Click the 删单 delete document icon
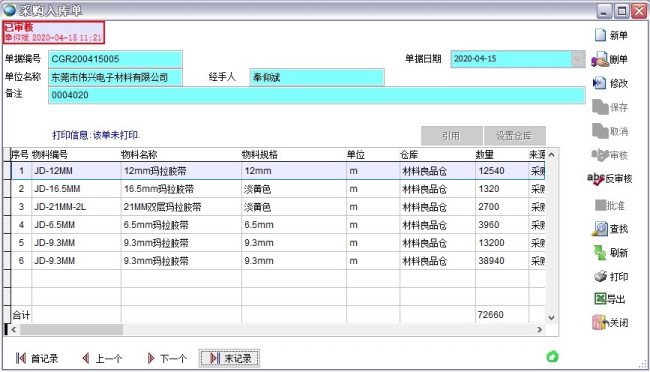 coord(599,60)
